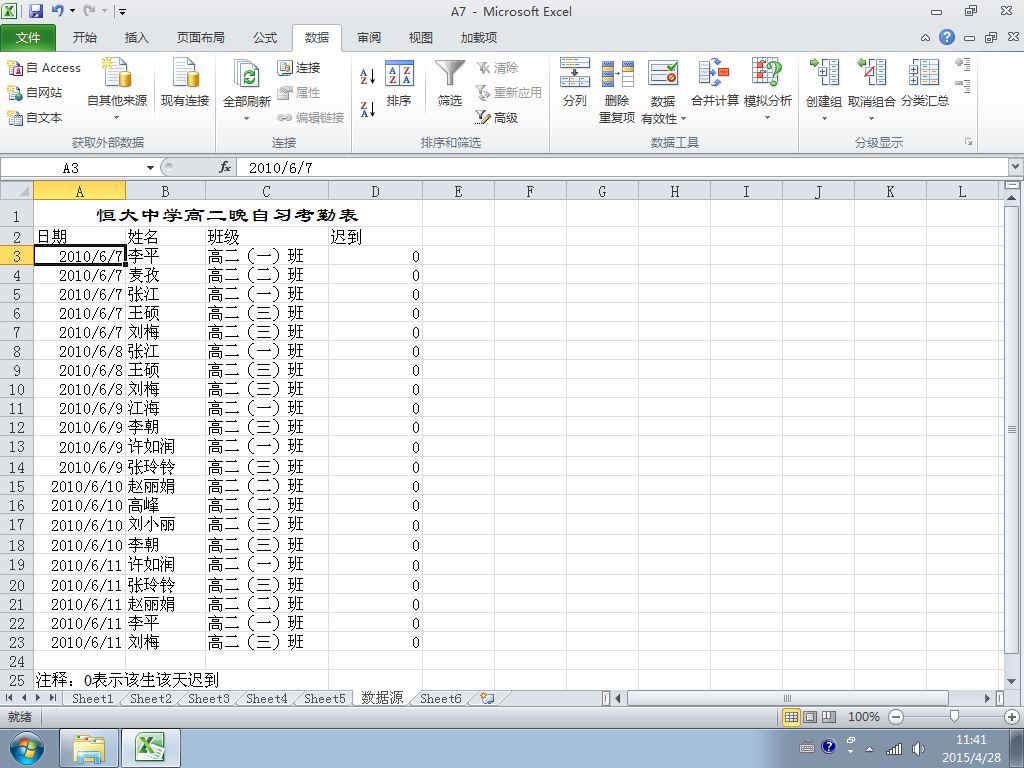Open File Explorer in taskbar
1024x768 pixels.
[x=89, y=748]
